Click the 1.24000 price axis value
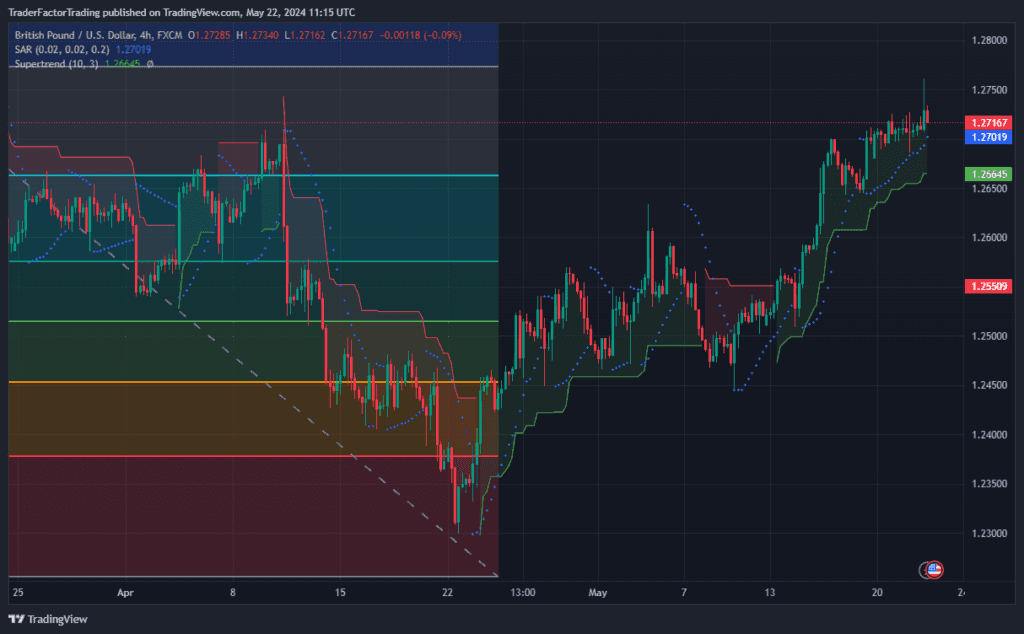The width and height of the screenshot is (1024, 634). tap(989, 435)
